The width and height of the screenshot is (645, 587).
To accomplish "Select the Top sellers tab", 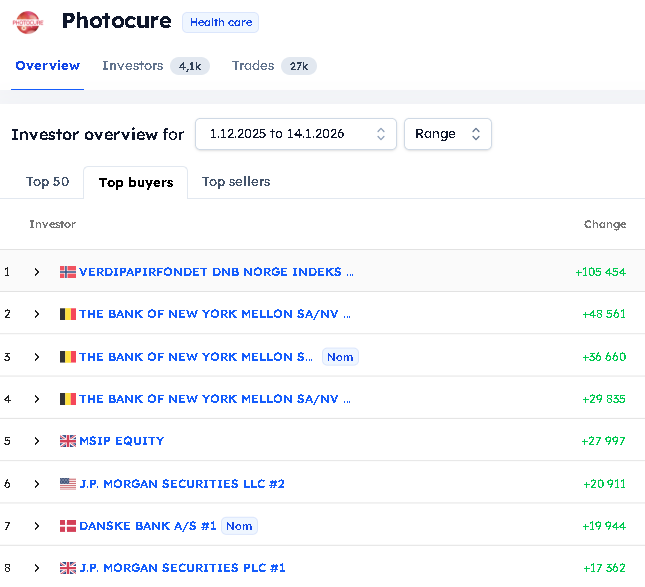I will point(236,182).
